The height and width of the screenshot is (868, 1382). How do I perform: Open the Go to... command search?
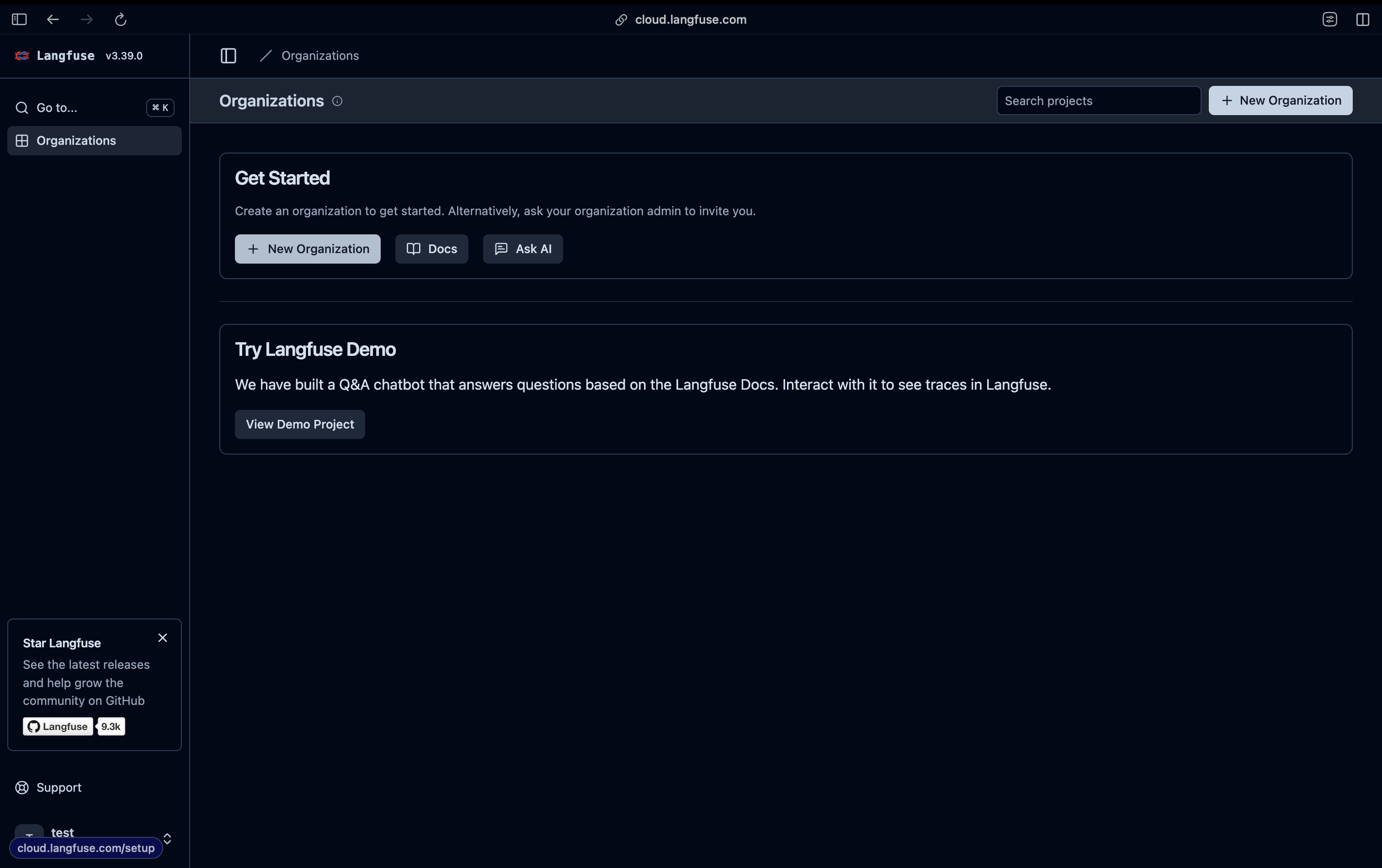pos(94,108)
